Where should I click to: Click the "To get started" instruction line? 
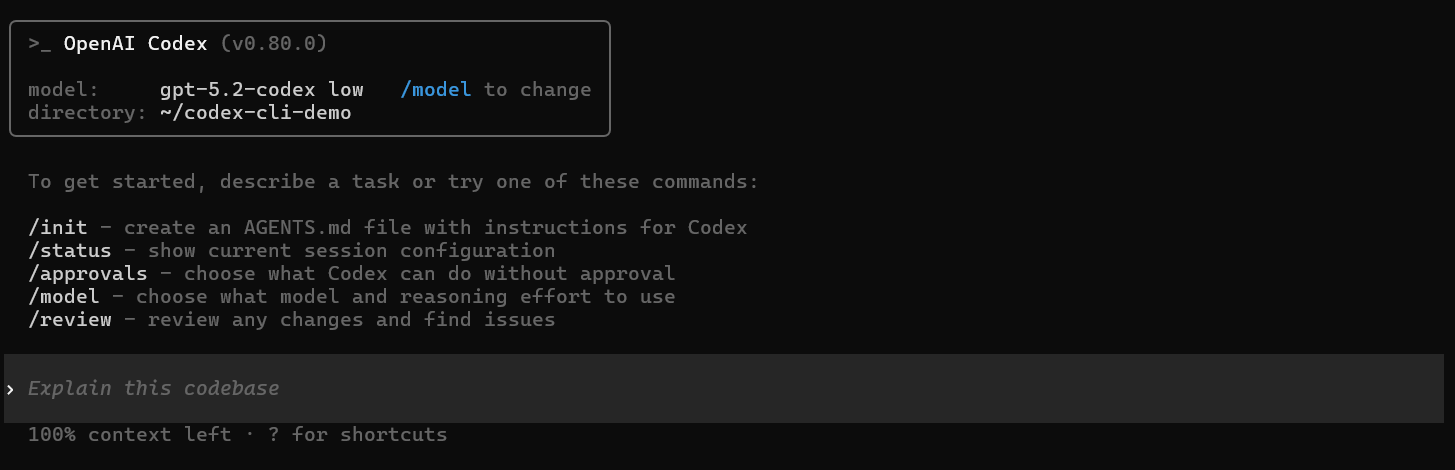click(393, 182)
